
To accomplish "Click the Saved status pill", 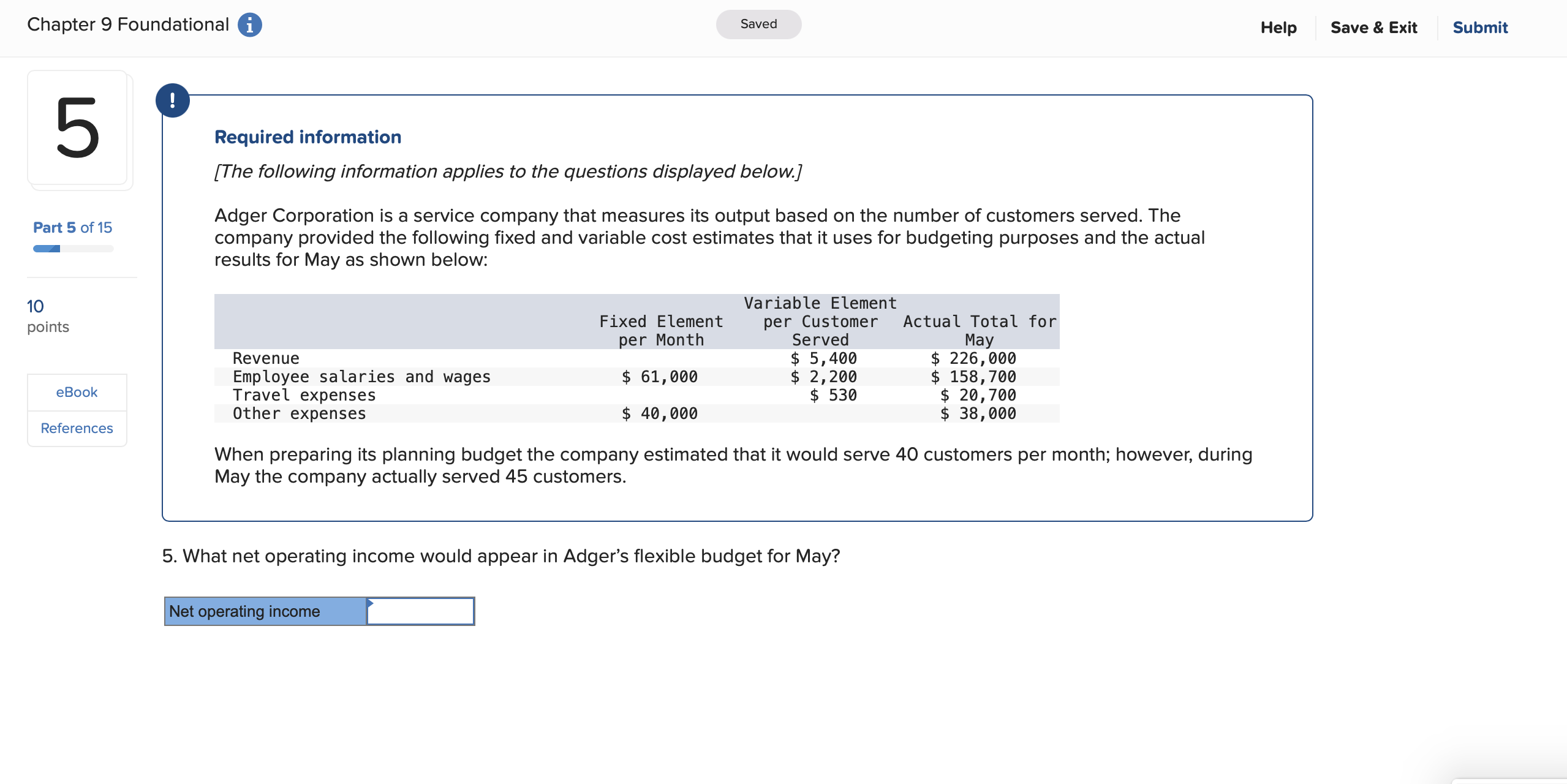I will [x=758, y=24].
